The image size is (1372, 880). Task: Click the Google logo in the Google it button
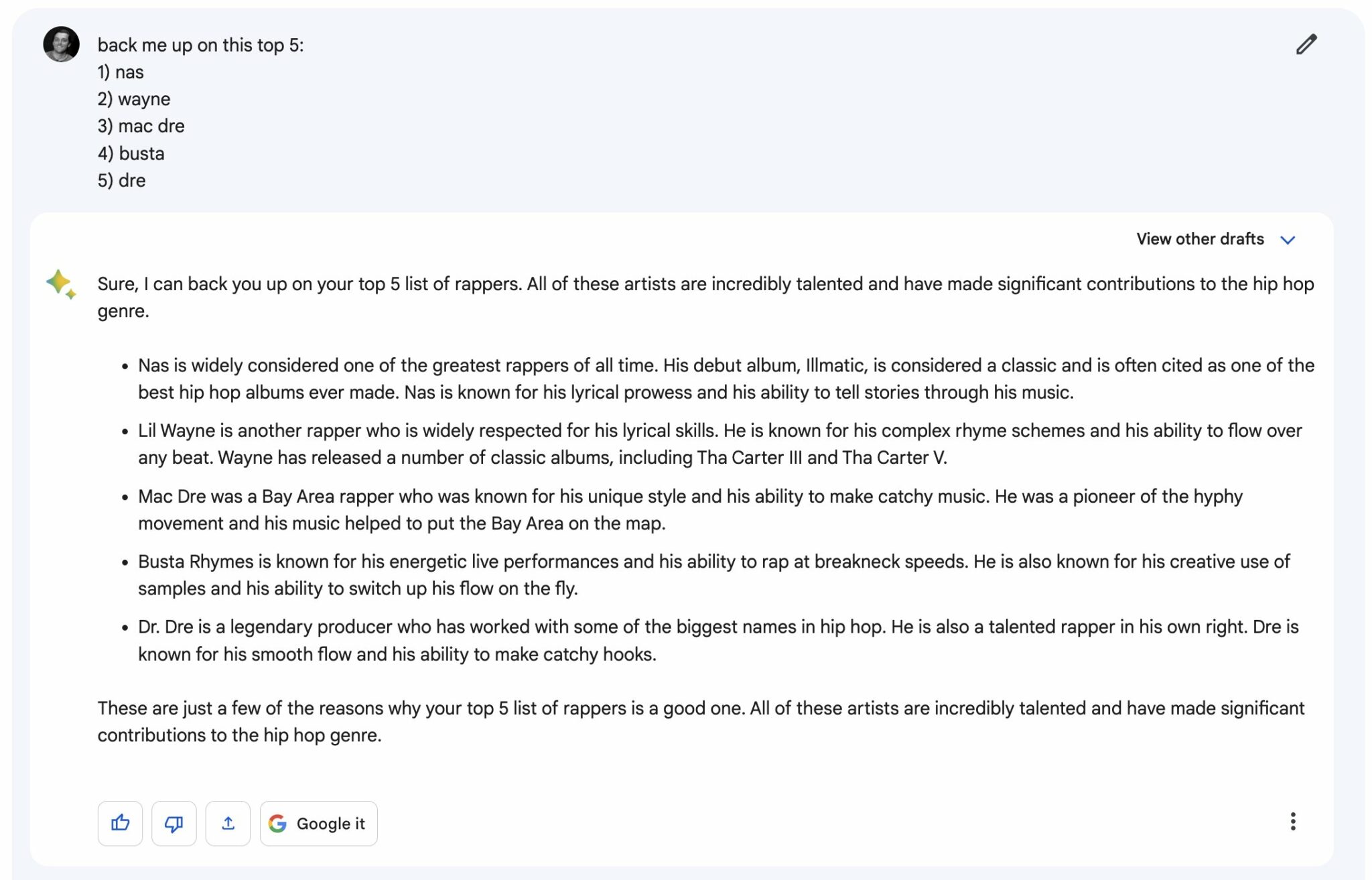point(279,823)
